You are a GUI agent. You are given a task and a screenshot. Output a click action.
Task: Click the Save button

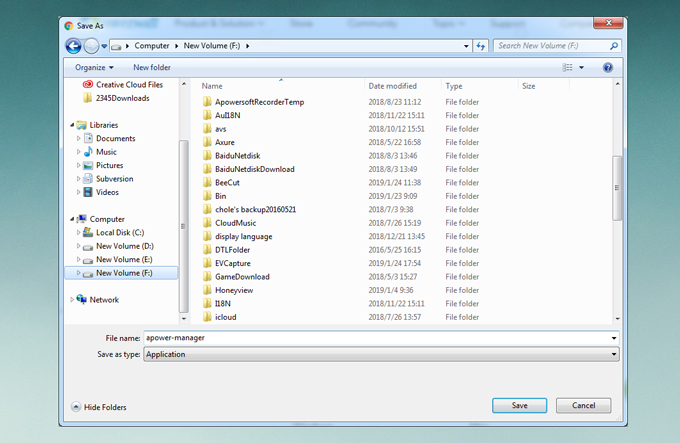point(520,405)
